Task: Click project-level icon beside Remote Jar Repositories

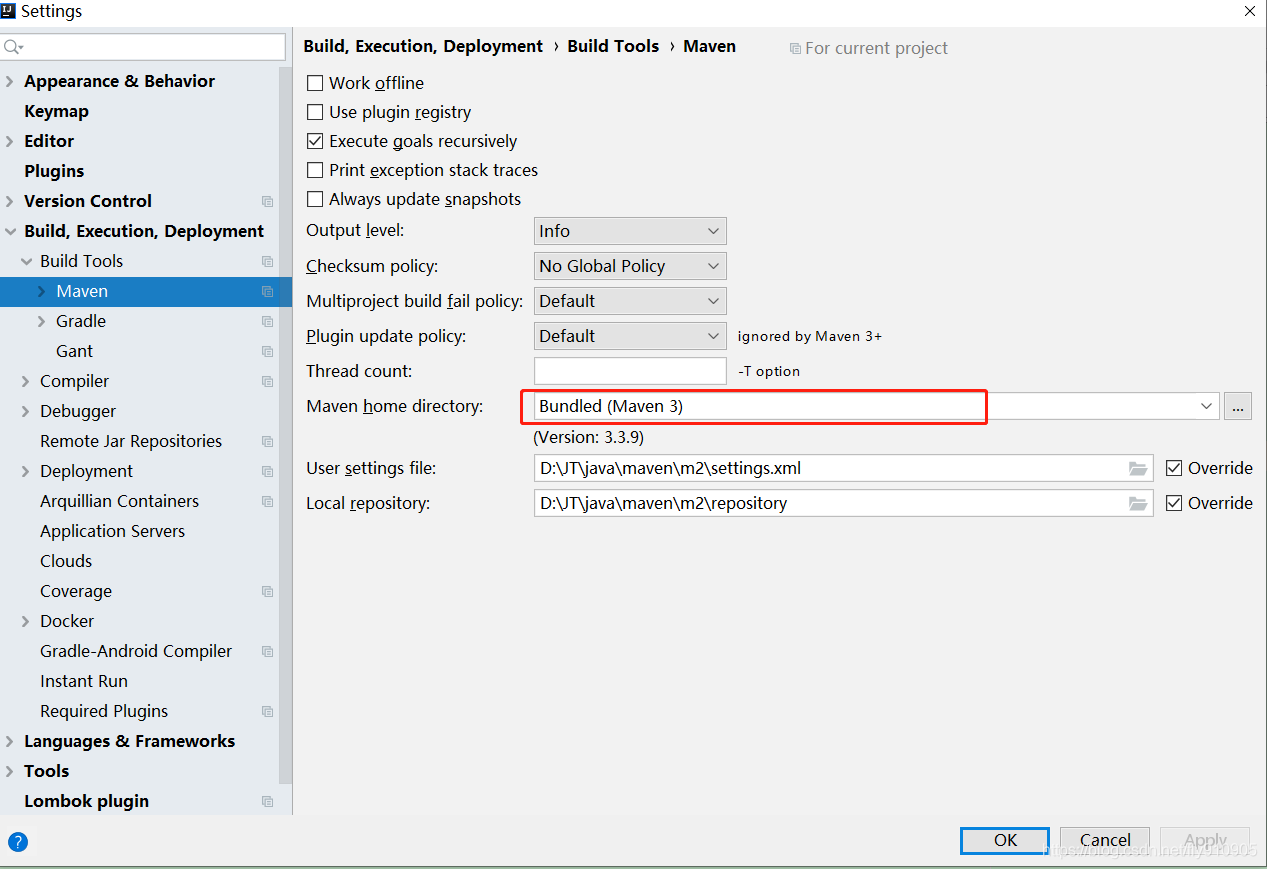Action: 267,441
